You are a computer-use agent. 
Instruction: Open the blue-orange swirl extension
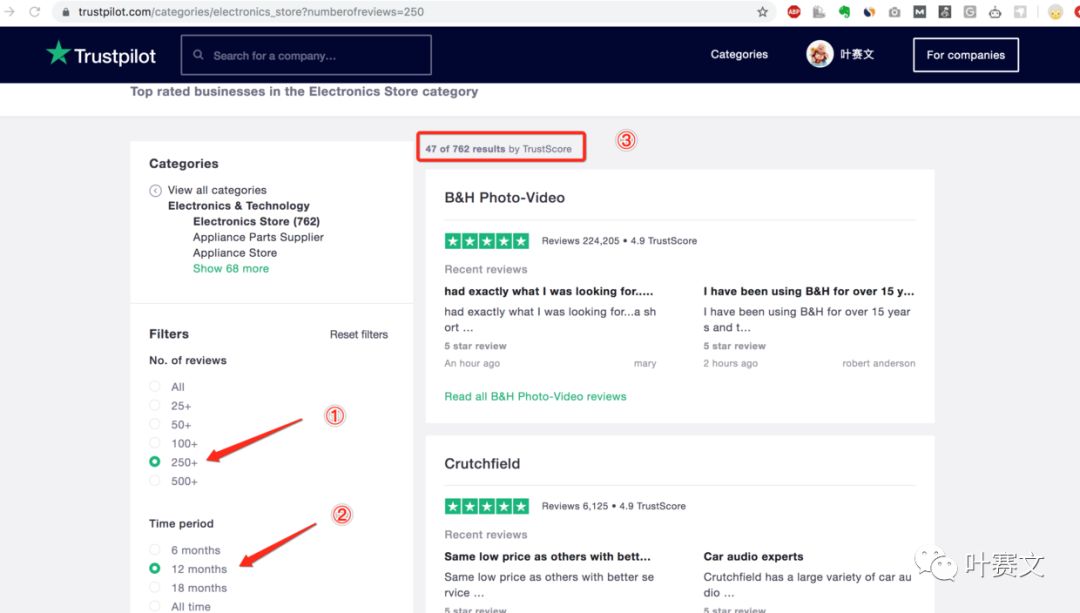tap(869, 12)
